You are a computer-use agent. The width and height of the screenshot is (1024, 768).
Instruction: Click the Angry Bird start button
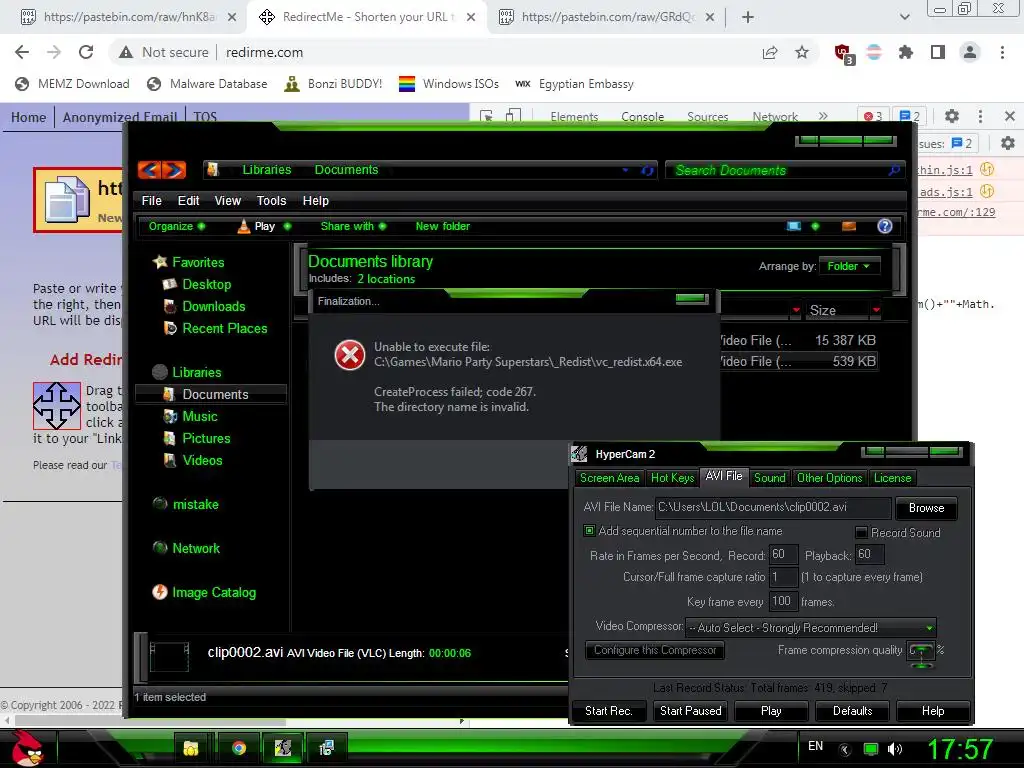27,748
